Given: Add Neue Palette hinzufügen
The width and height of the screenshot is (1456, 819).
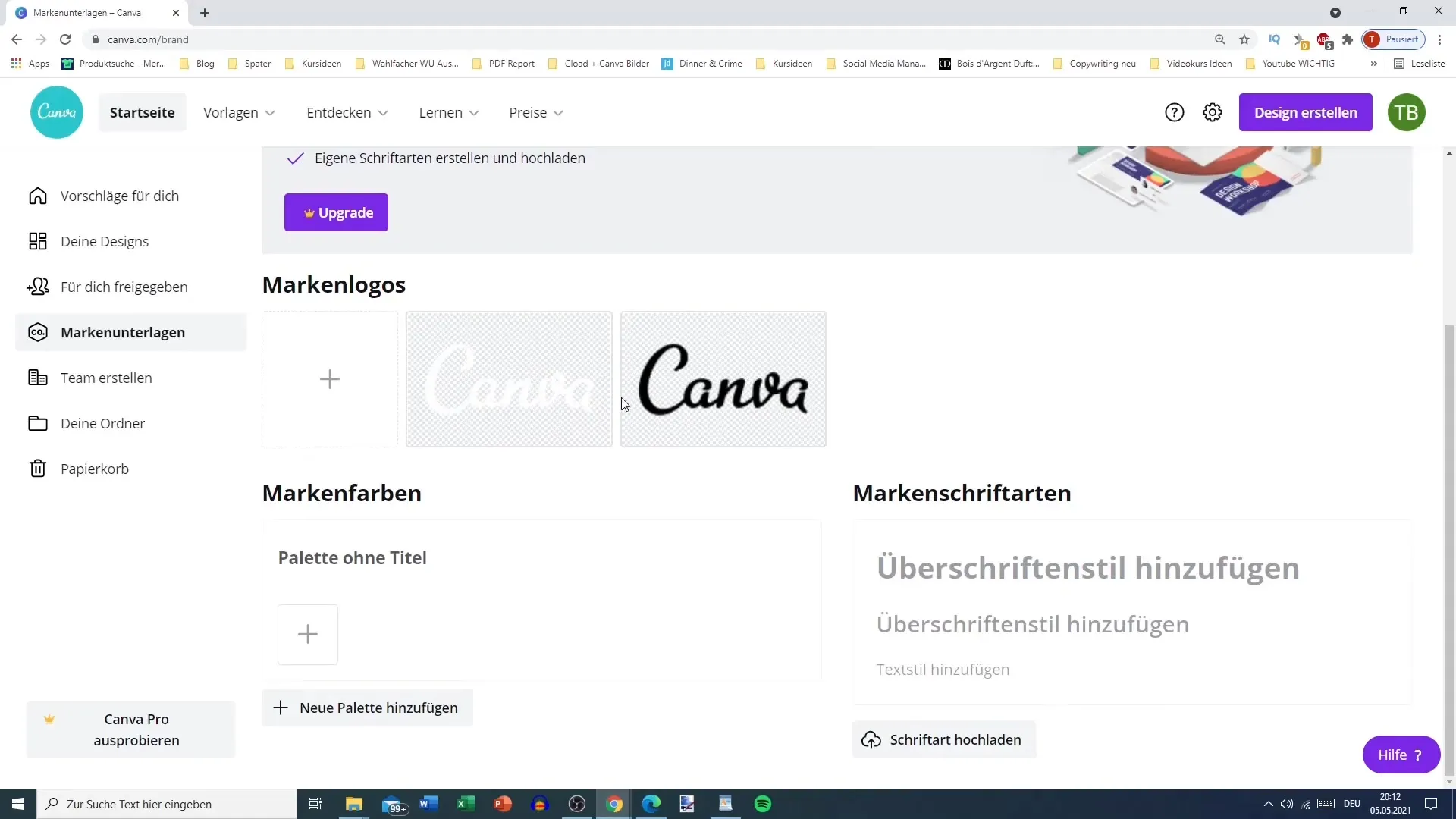Looking at the screenshot, I should (367, 708).
